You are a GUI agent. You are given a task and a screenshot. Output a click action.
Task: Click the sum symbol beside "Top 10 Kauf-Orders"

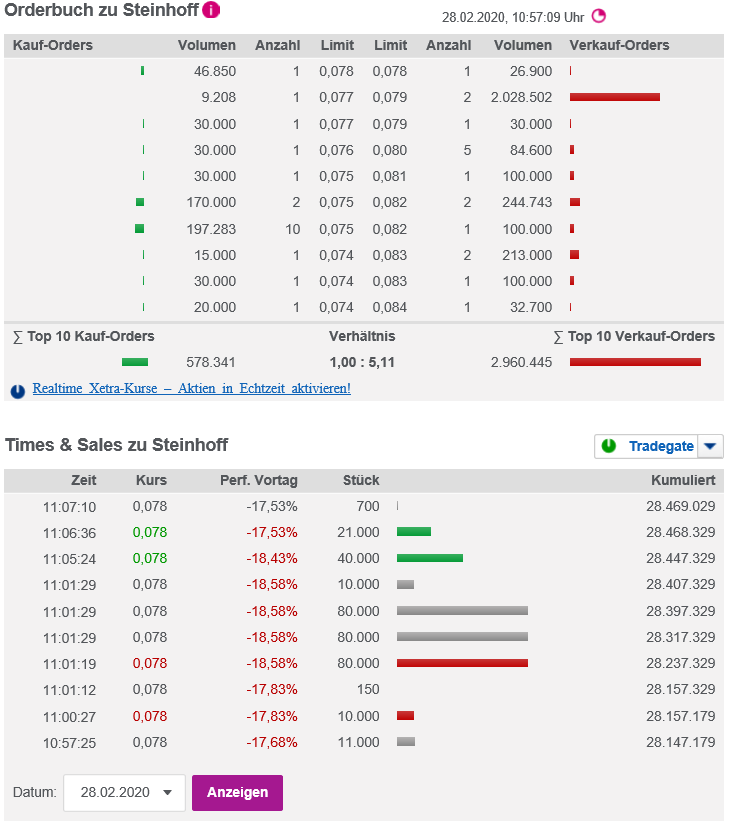click(16, 337)
